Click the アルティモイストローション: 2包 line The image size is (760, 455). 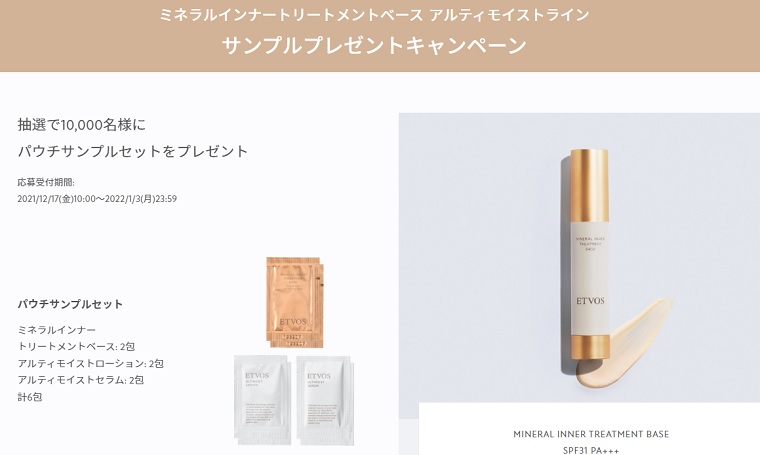91,363
